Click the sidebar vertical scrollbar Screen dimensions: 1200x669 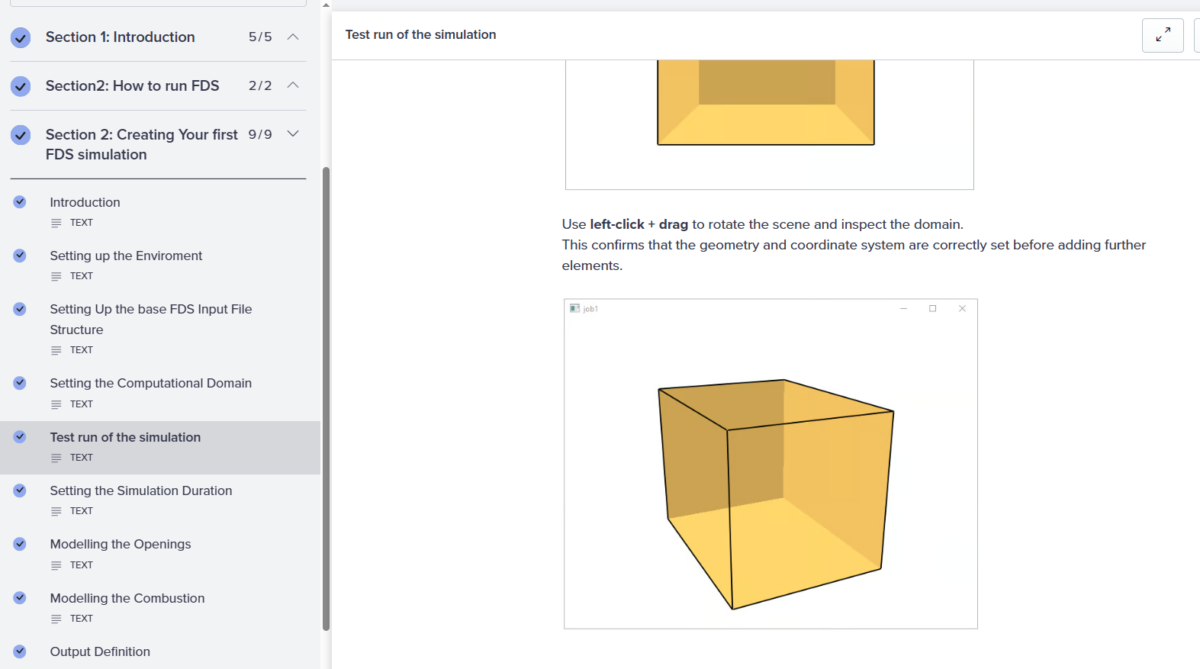(326, 400)
